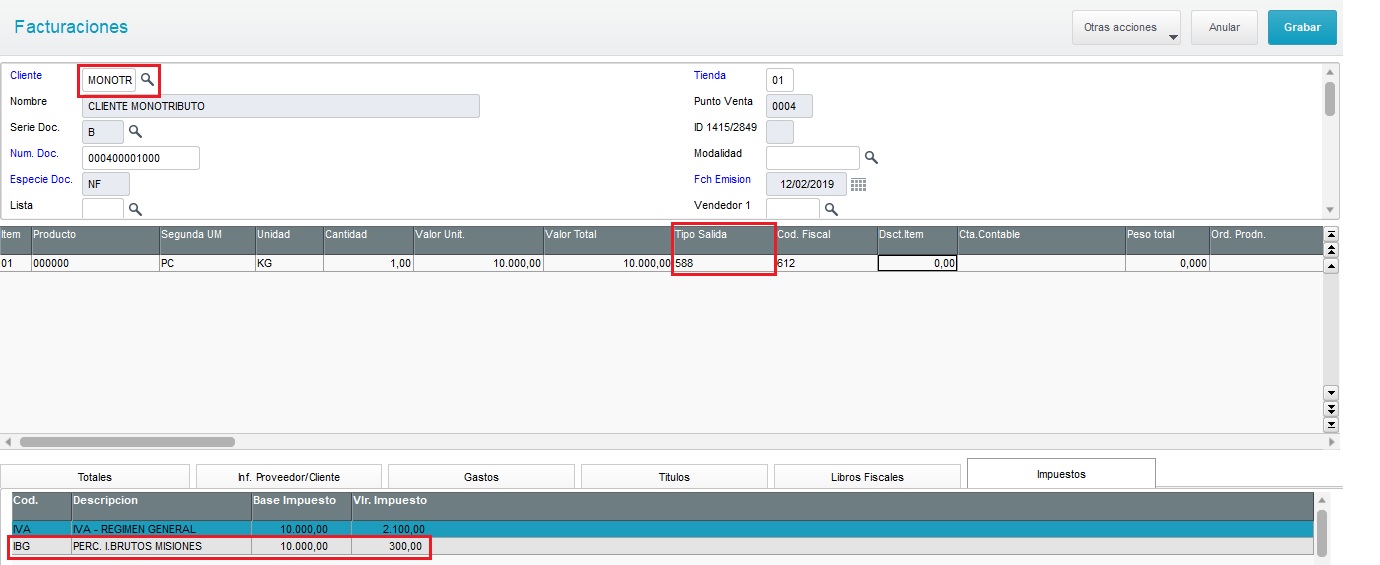Viewport: 1380px width, 565px height.
Task: Click the Cta.Contable column header
Action: coord(1040,240)
